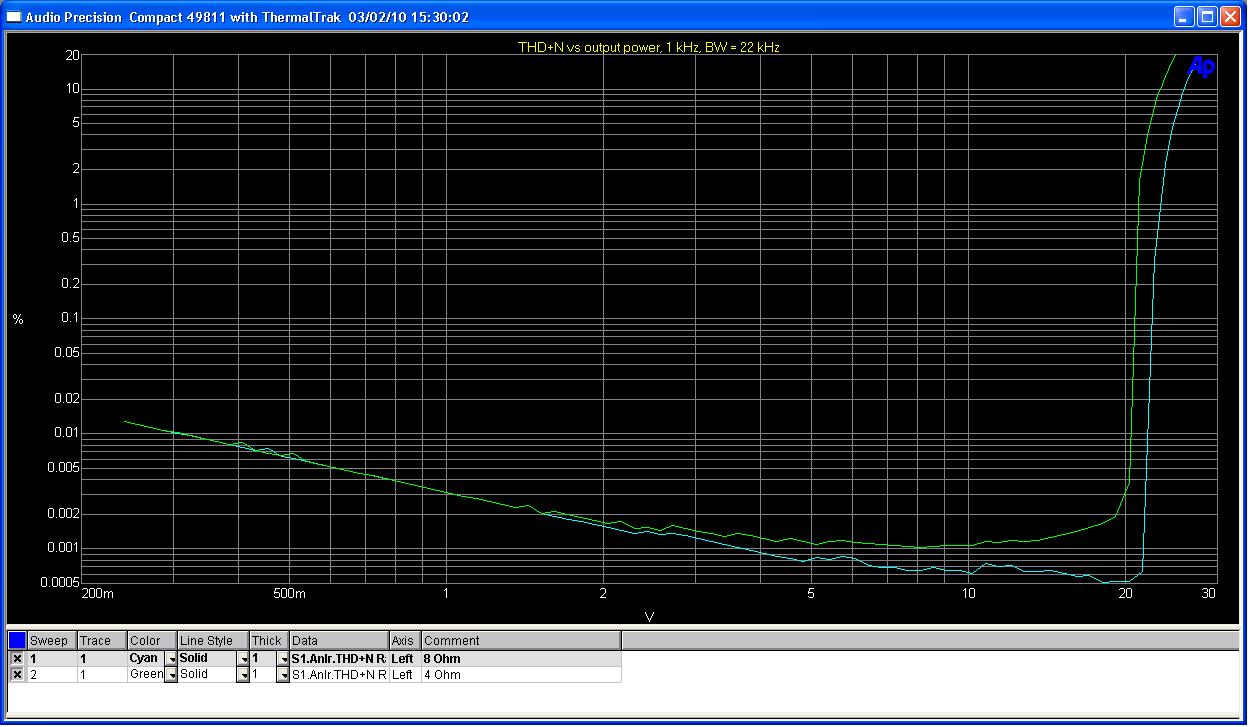Viewport: 1248px width, 727px height.
Task: Open Thick dropdown for the Green trace
Action: point(282,675)
